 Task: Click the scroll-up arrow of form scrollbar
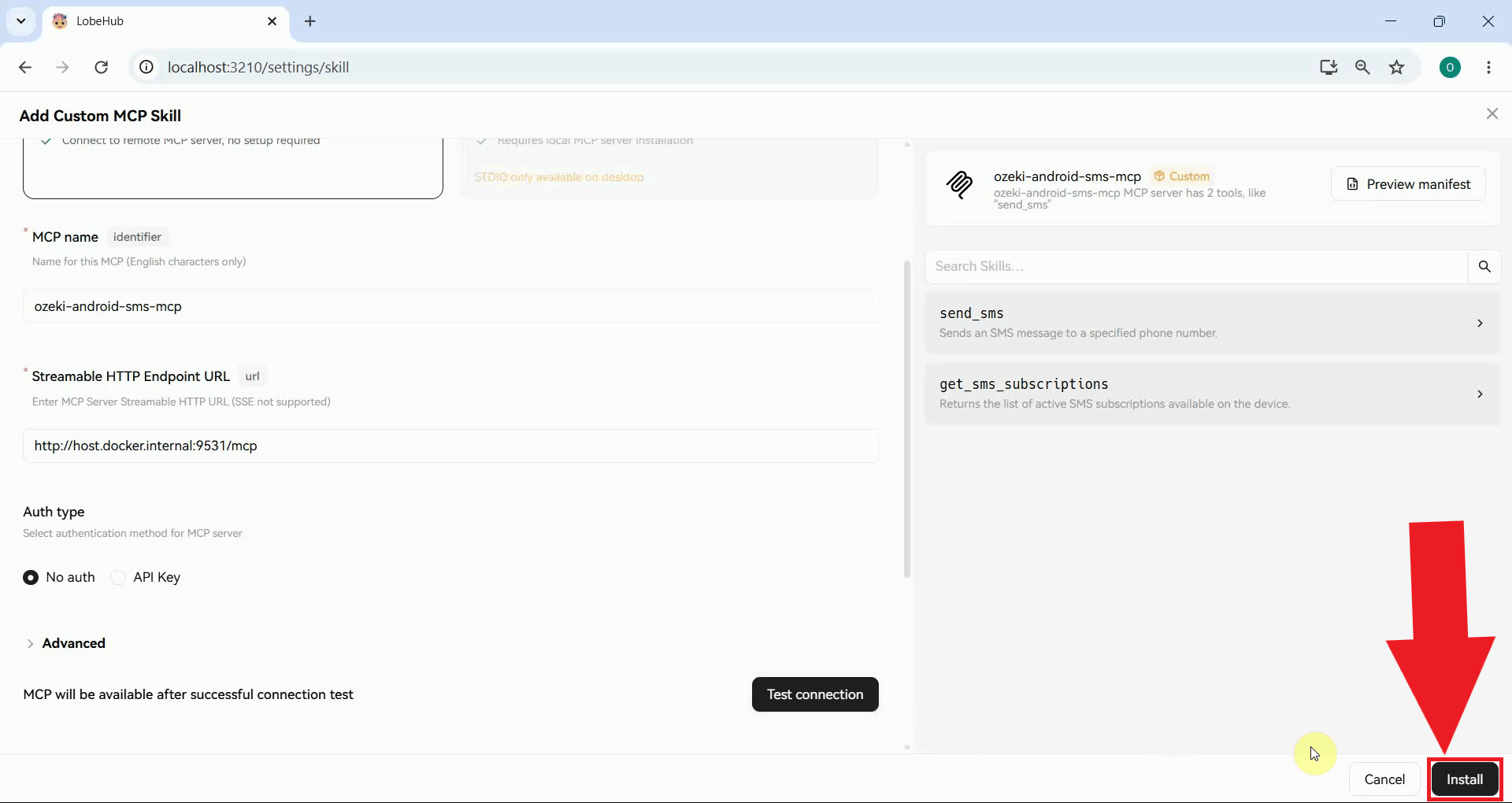coord(907,144)
